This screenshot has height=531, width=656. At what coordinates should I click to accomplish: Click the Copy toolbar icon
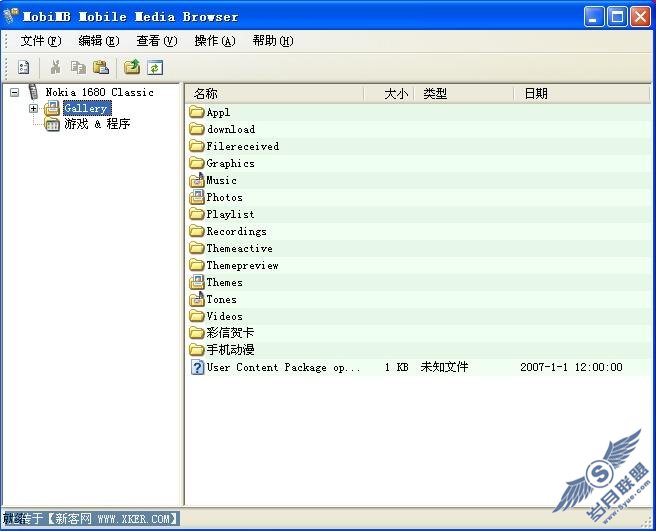(78, 67)
